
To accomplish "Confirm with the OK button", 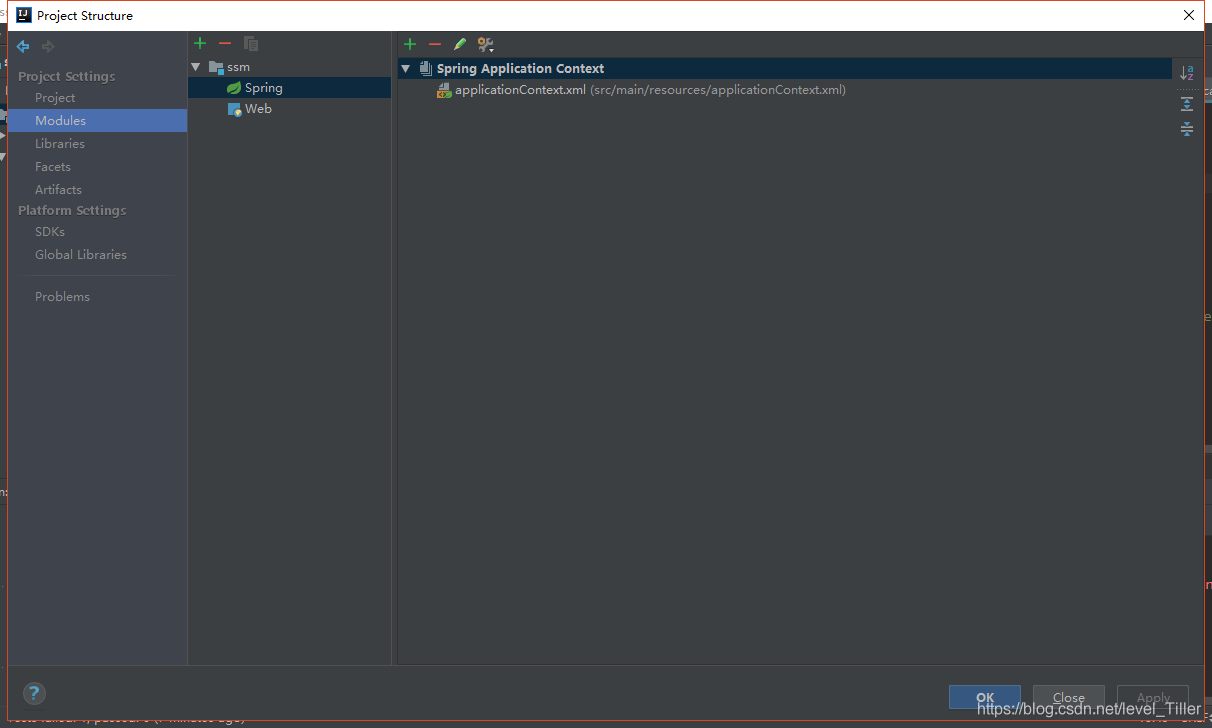I will (x=985, y=698).
